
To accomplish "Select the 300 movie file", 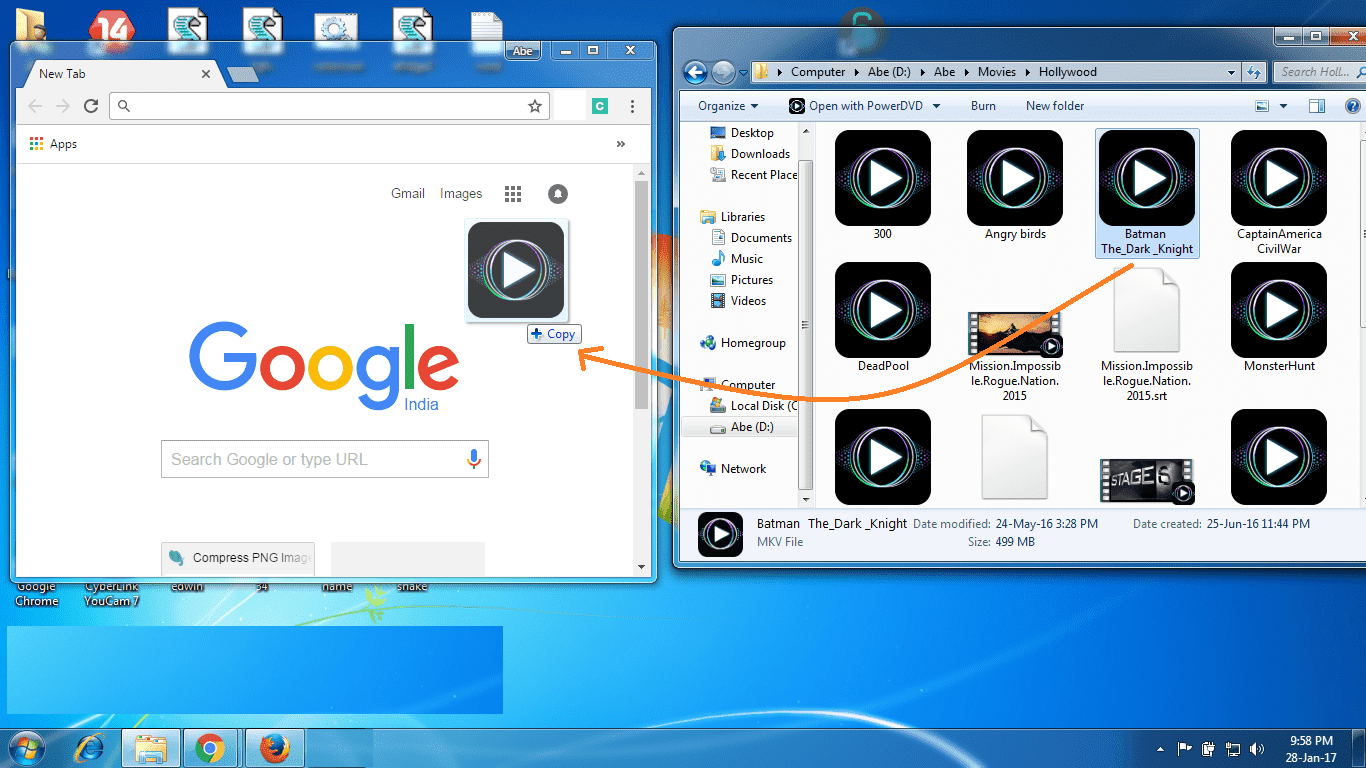I will (x=883, y=186).
